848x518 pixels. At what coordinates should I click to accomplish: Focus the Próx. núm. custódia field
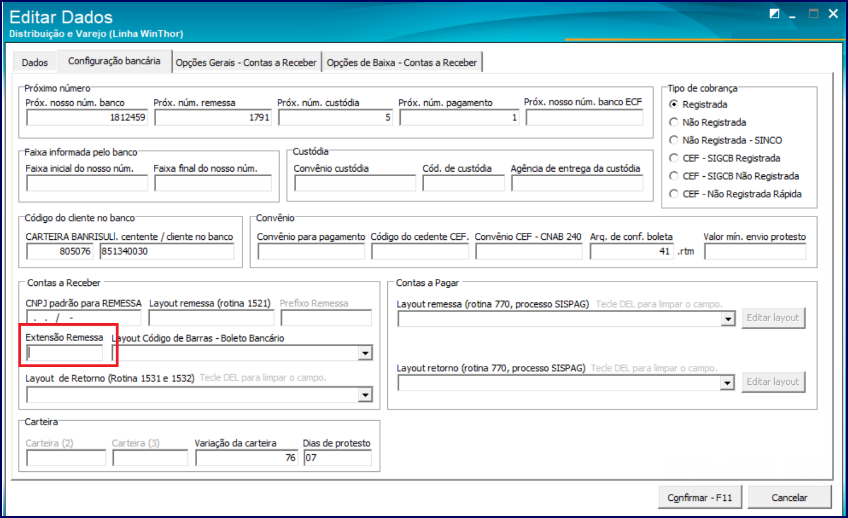(x=335, y=117)
